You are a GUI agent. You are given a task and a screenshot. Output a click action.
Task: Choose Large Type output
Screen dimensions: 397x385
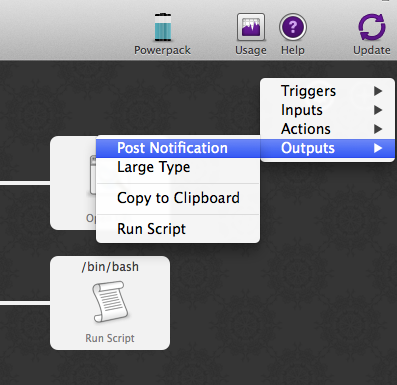click(178, 167)
